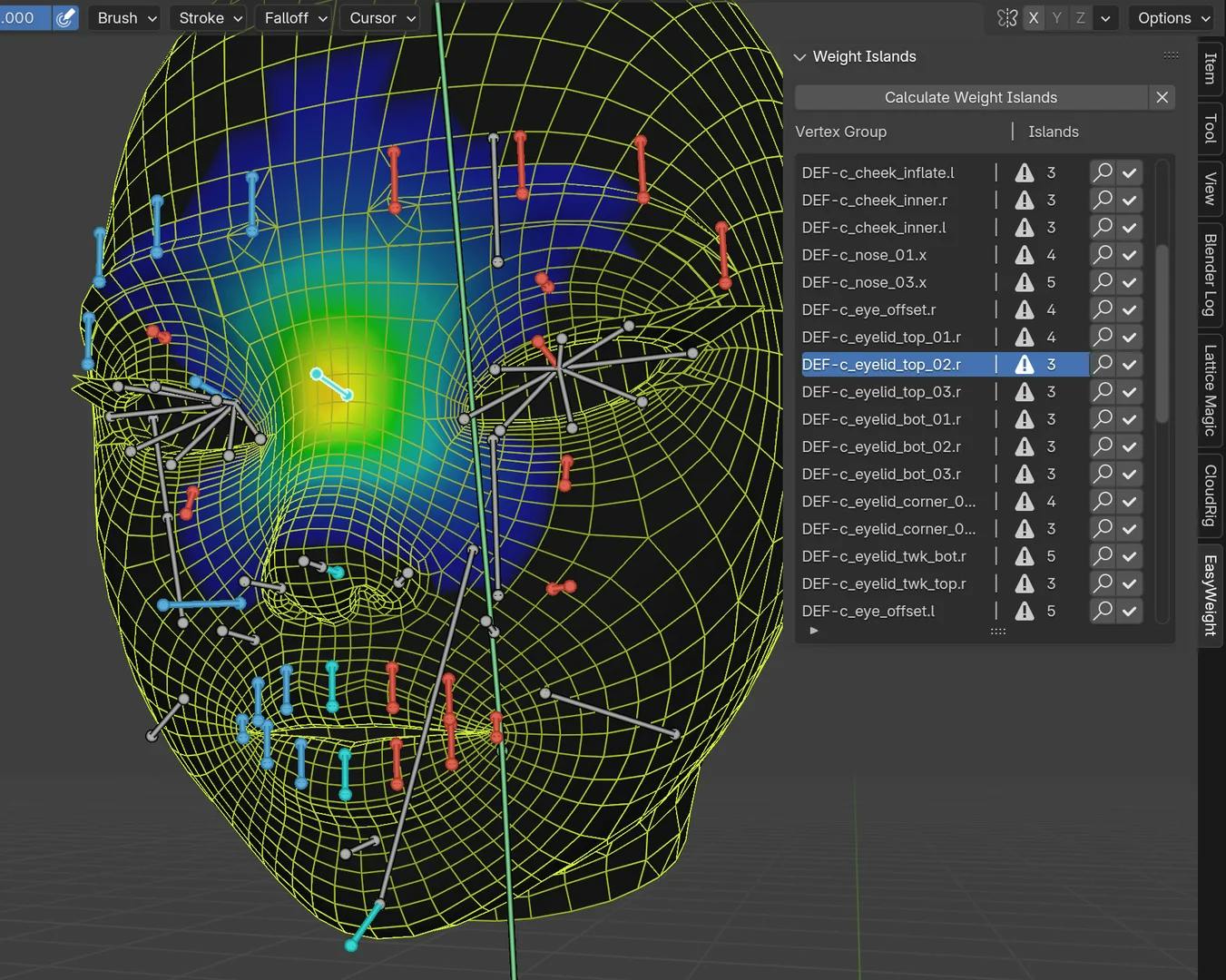Click the pressure brush icon beside value field
Screen dimensions: 1226x980
click(x=65, y=18)
